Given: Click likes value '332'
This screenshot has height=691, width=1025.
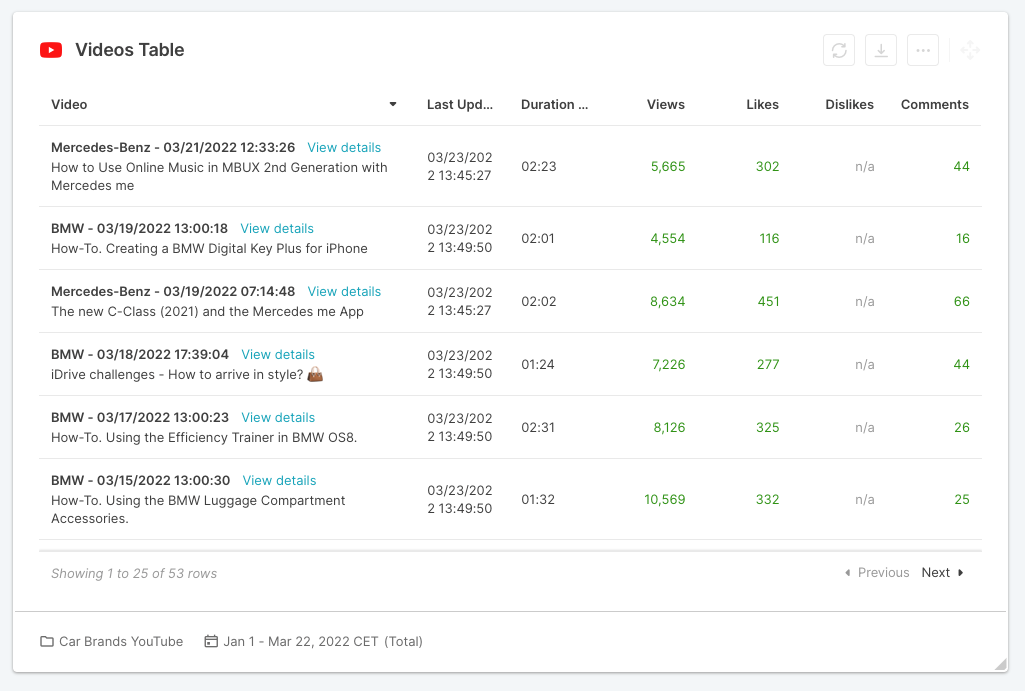Looking at the screenshot, I should tap(767, 499).
